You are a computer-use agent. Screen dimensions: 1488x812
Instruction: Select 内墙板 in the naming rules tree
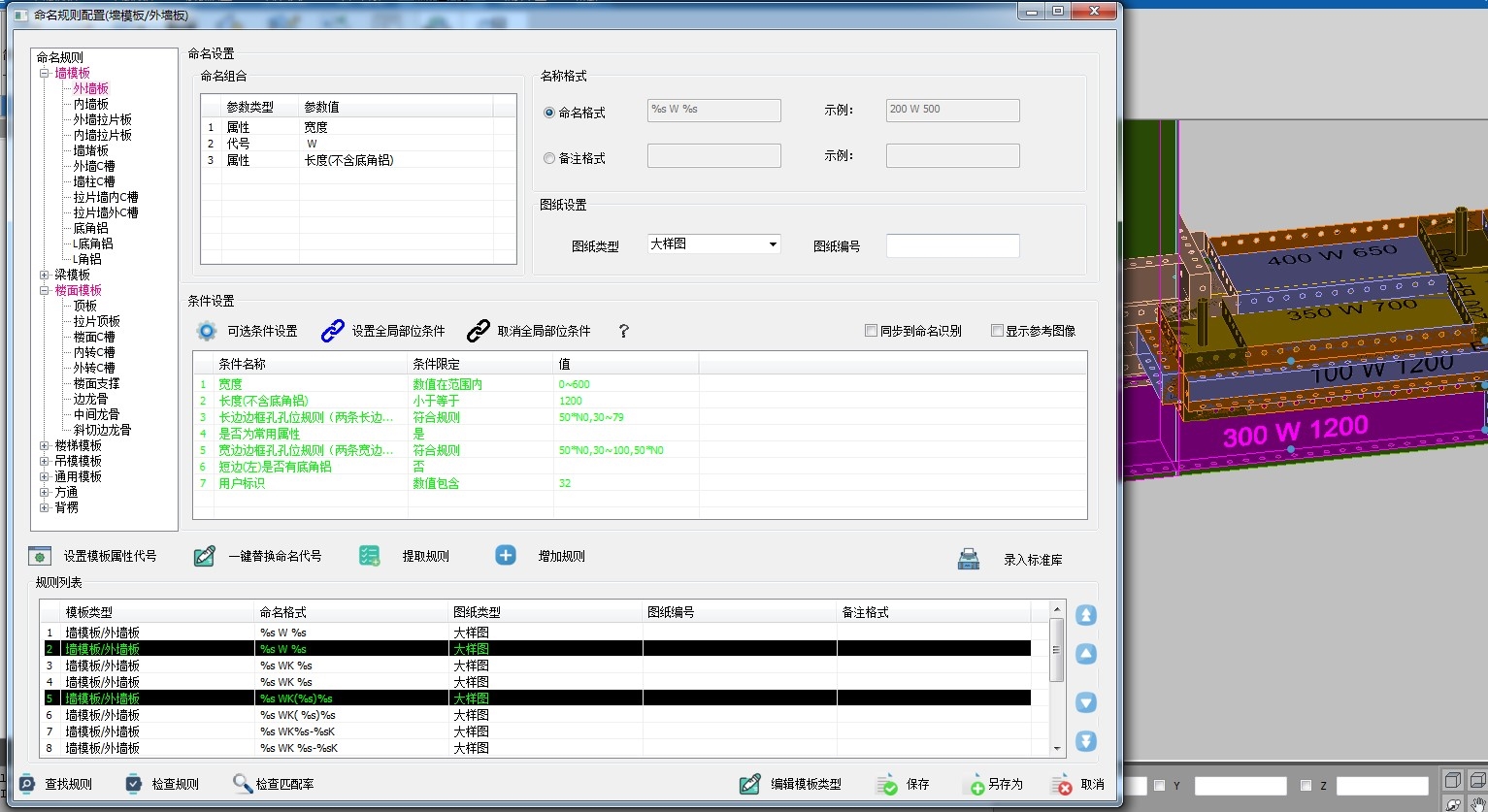[x=91, y=104]
